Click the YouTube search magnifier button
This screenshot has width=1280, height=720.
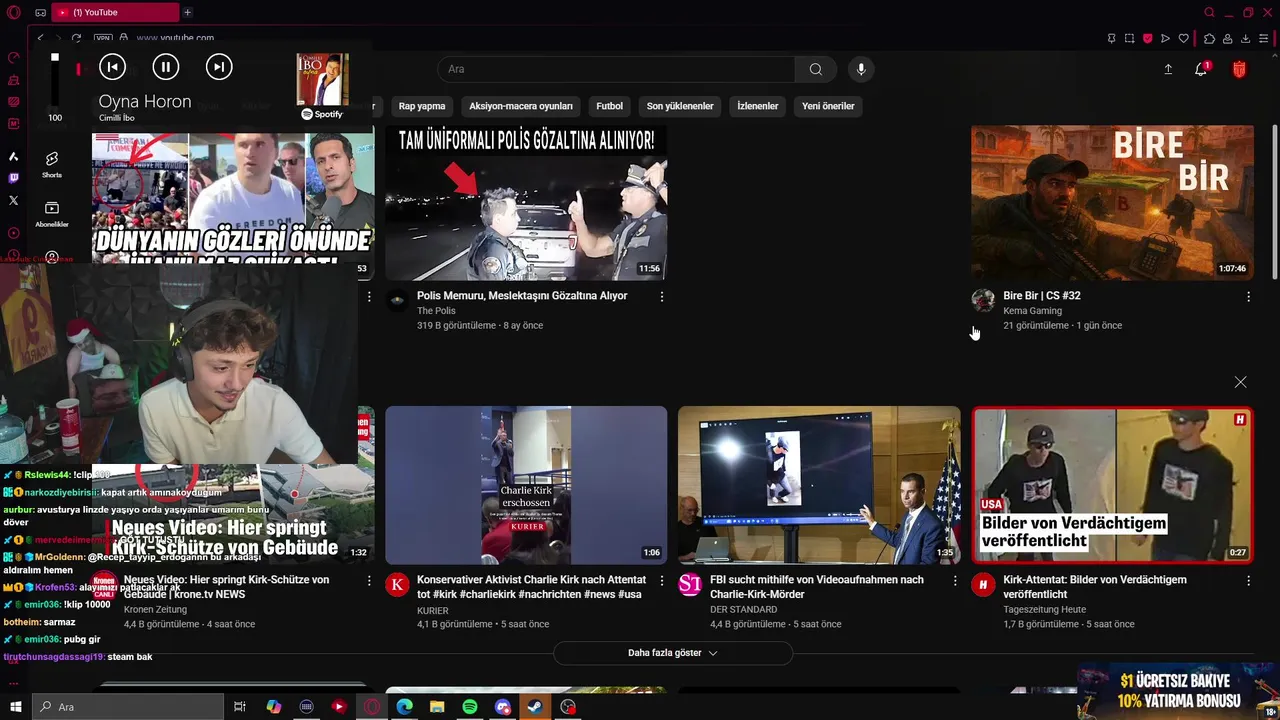[x=816, y=69]
